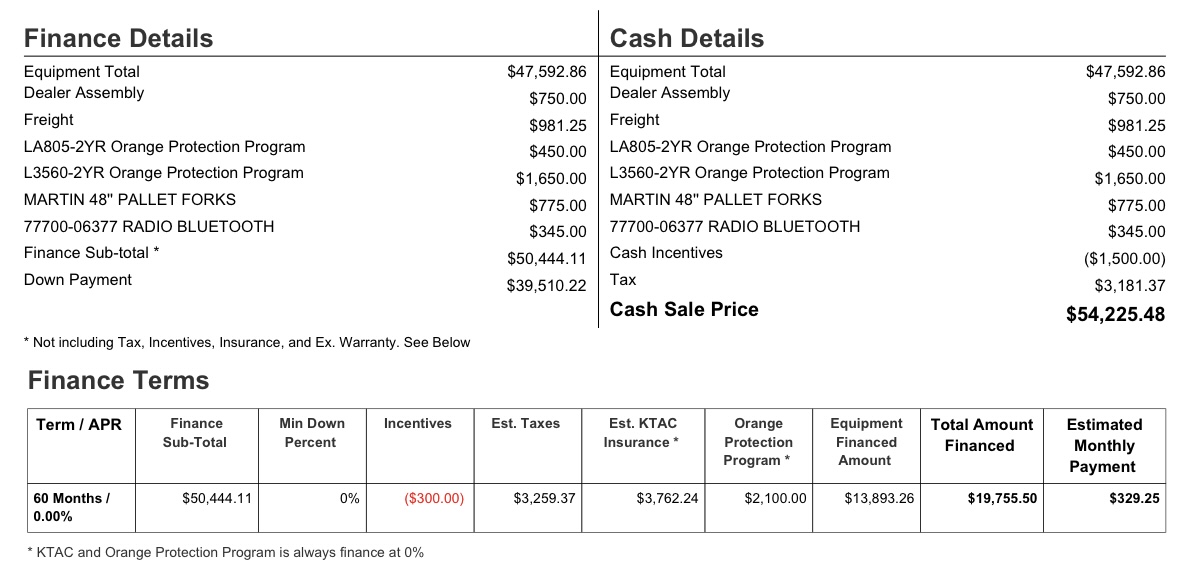Select the Tax amount $3,181.37
1194x584 pixels.
click(x=1130, y=286)
